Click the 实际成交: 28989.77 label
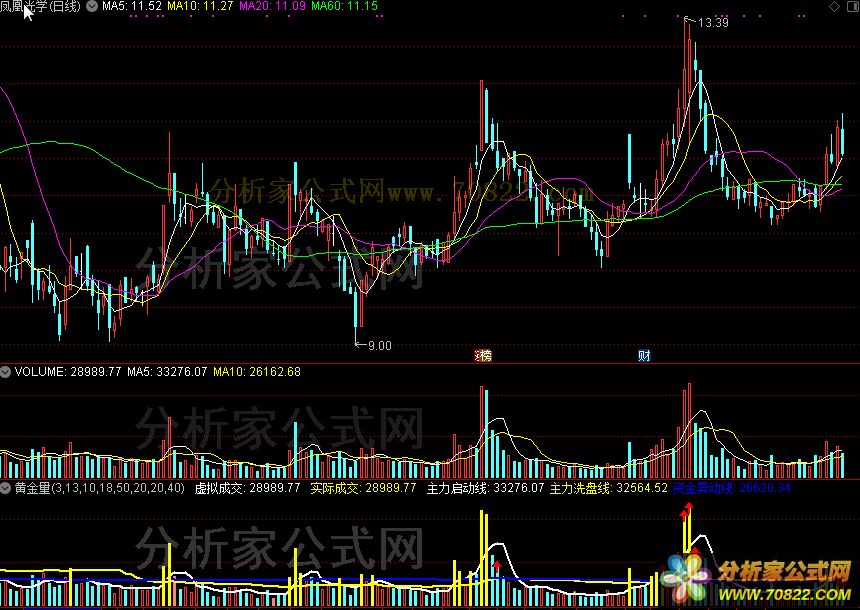 pos(363,488)
